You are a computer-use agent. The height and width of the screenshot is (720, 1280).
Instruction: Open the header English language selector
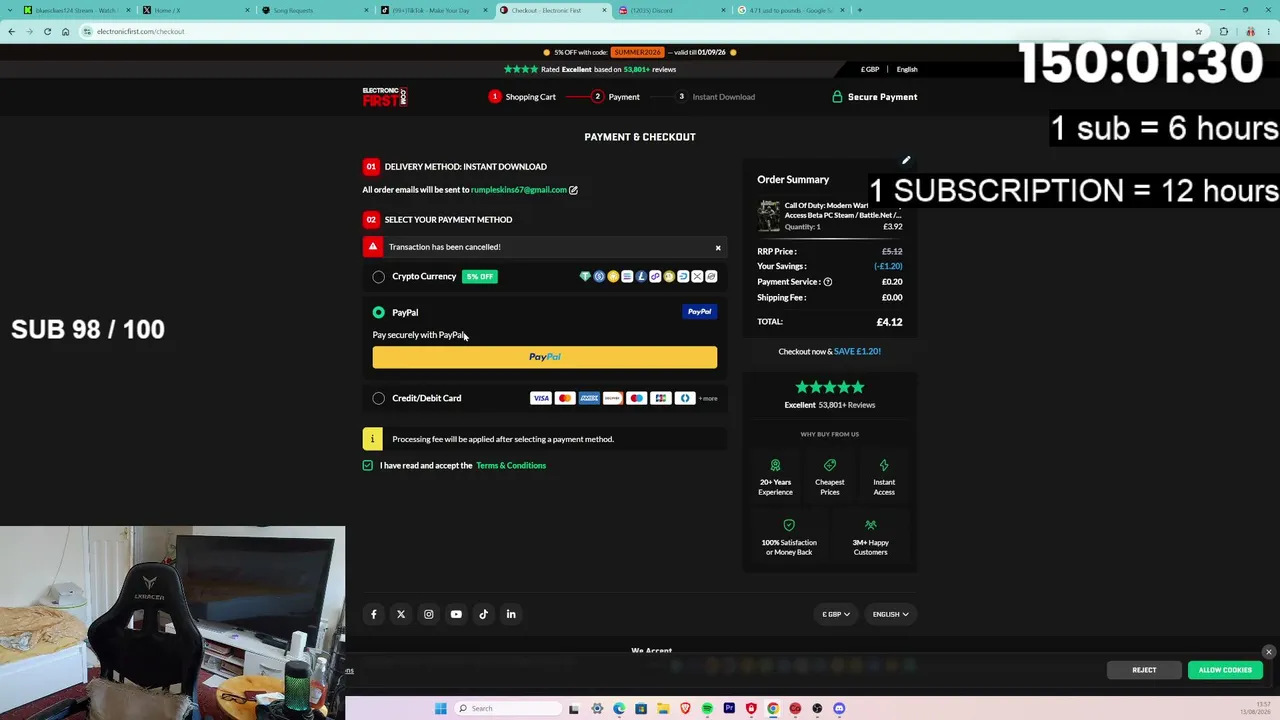(907, 70)
